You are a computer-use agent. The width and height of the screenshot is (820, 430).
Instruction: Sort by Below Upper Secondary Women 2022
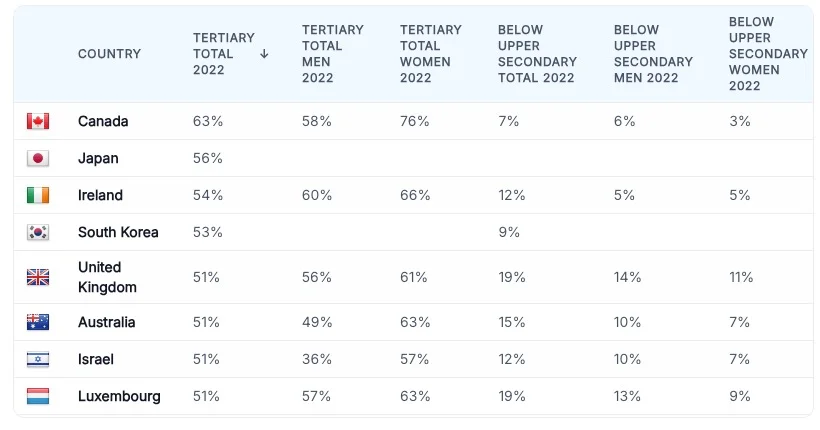coord(767,54)
